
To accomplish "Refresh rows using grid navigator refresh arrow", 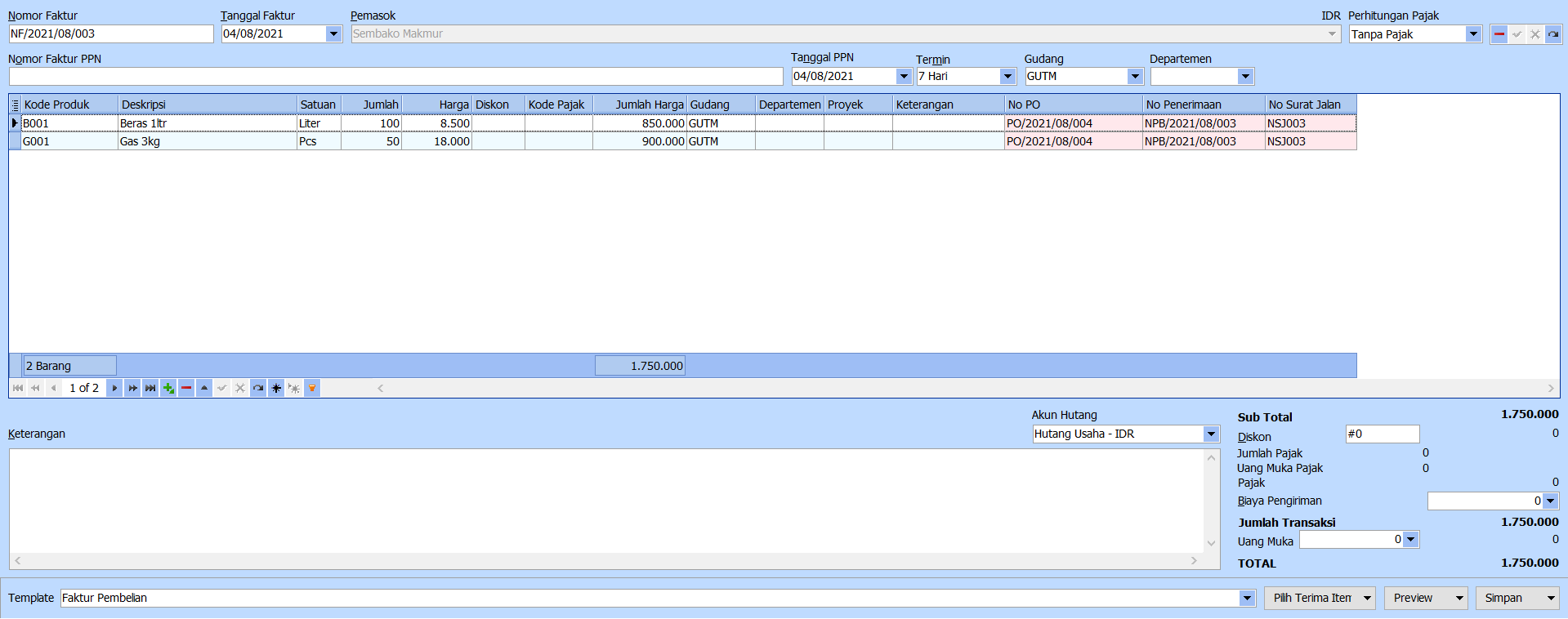I will click(258, 388).
